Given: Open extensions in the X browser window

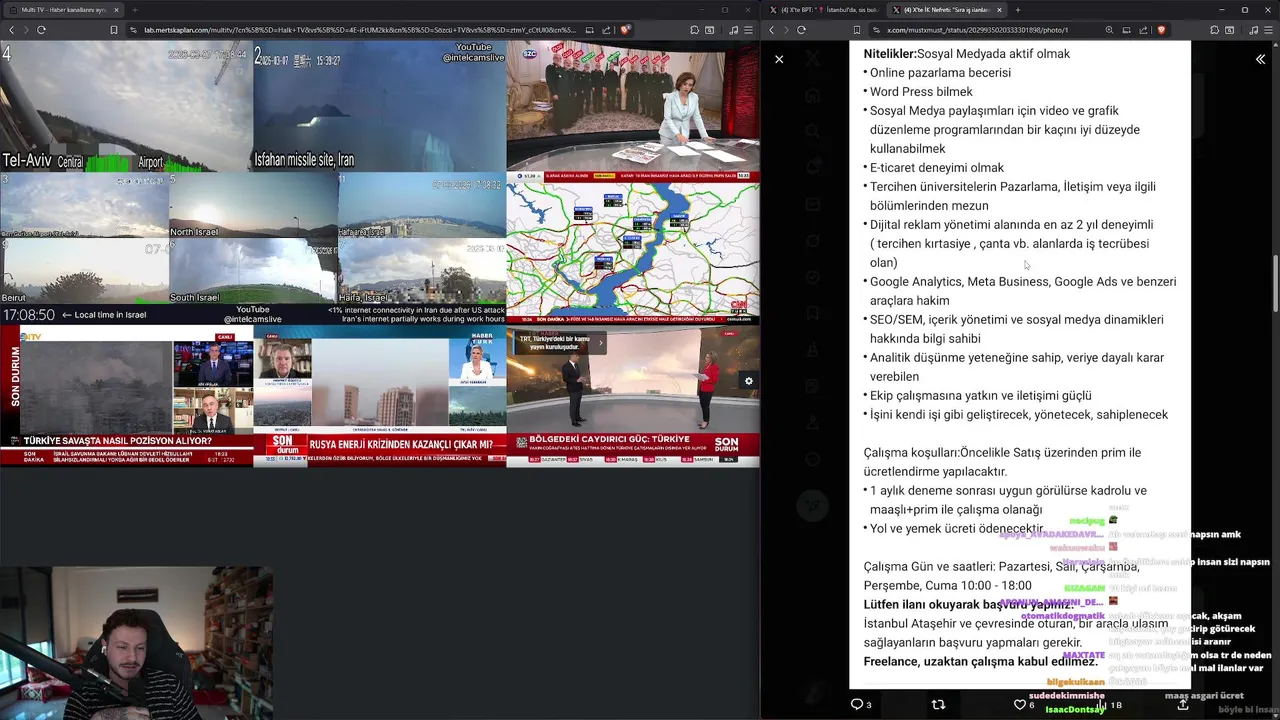Looking at the screenshot, I should click(x=1214, y=30).
